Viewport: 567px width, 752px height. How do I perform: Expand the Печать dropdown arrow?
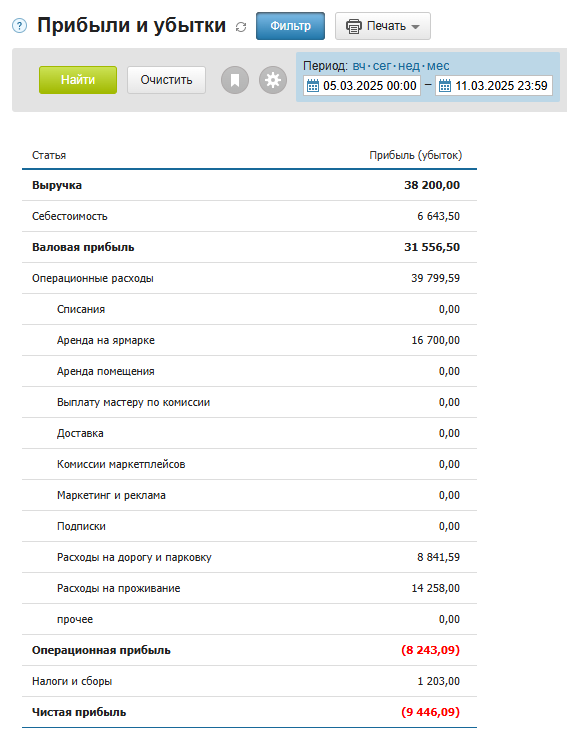pyautogui.click(x=415, y=27)
